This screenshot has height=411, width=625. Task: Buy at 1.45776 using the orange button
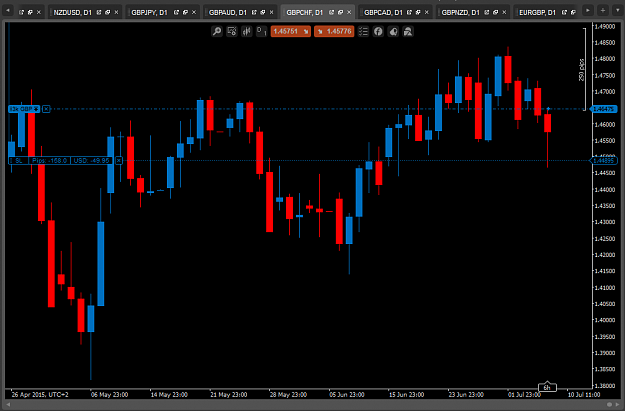(x=334, y=31)
